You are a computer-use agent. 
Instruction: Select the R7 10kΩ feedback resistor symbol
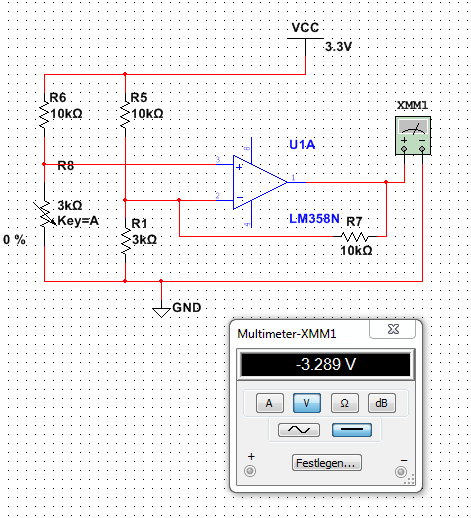[355, 237]
